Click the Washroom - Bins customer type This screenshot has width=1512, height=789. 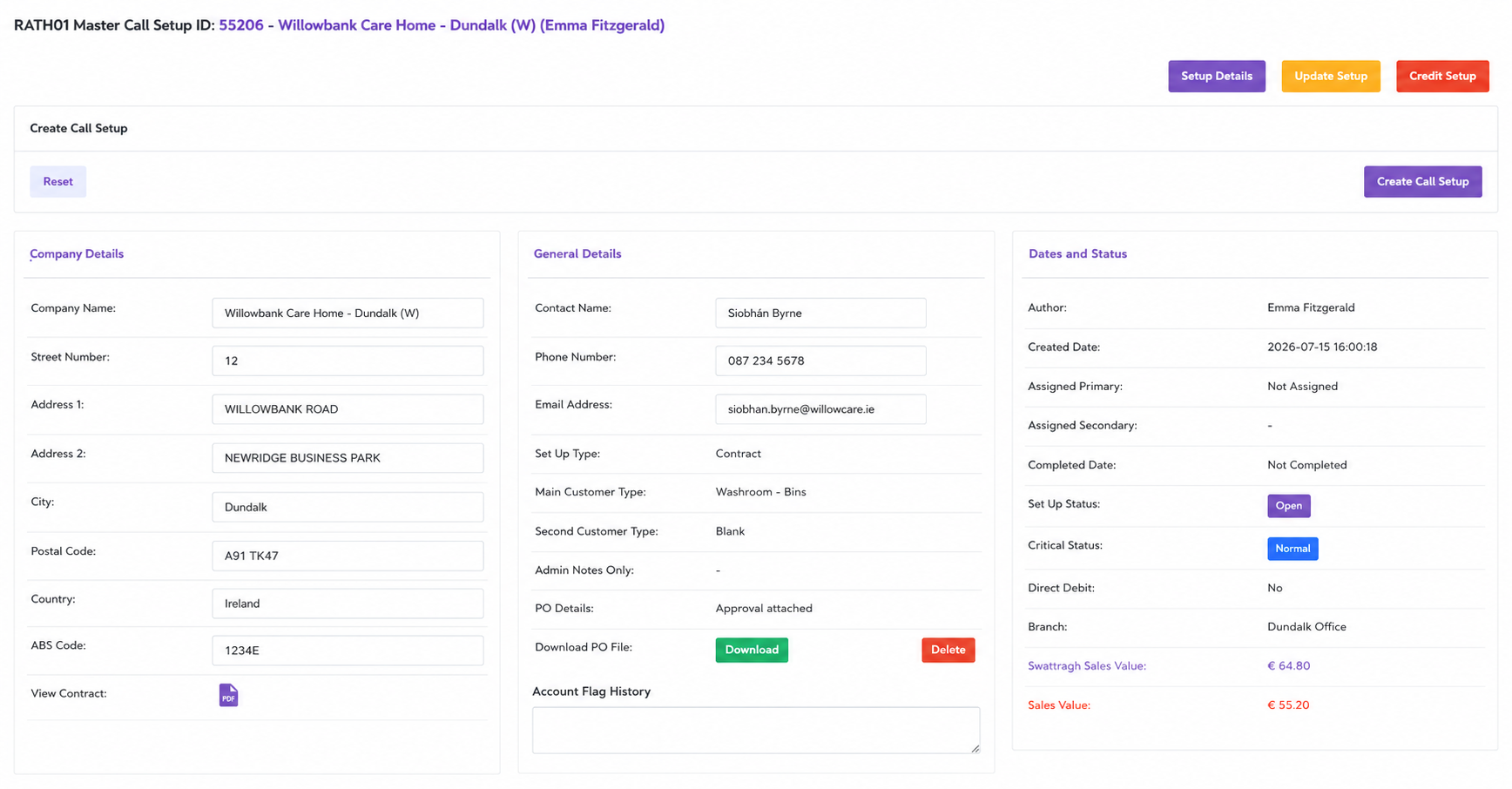tap(760, 492)
